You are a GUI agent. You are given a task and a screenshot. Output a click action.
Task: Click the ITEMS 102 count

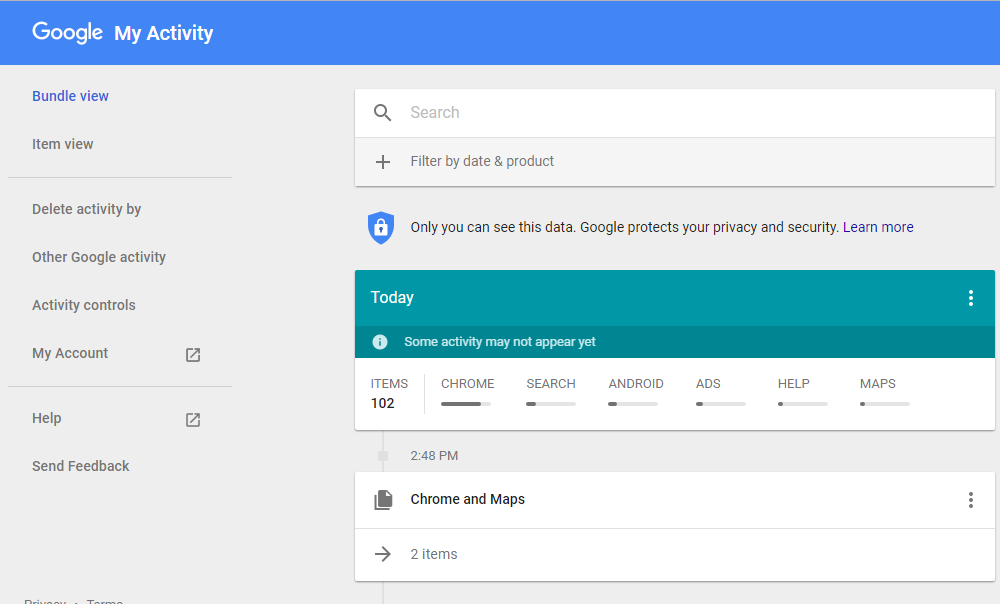pos(389,394)
